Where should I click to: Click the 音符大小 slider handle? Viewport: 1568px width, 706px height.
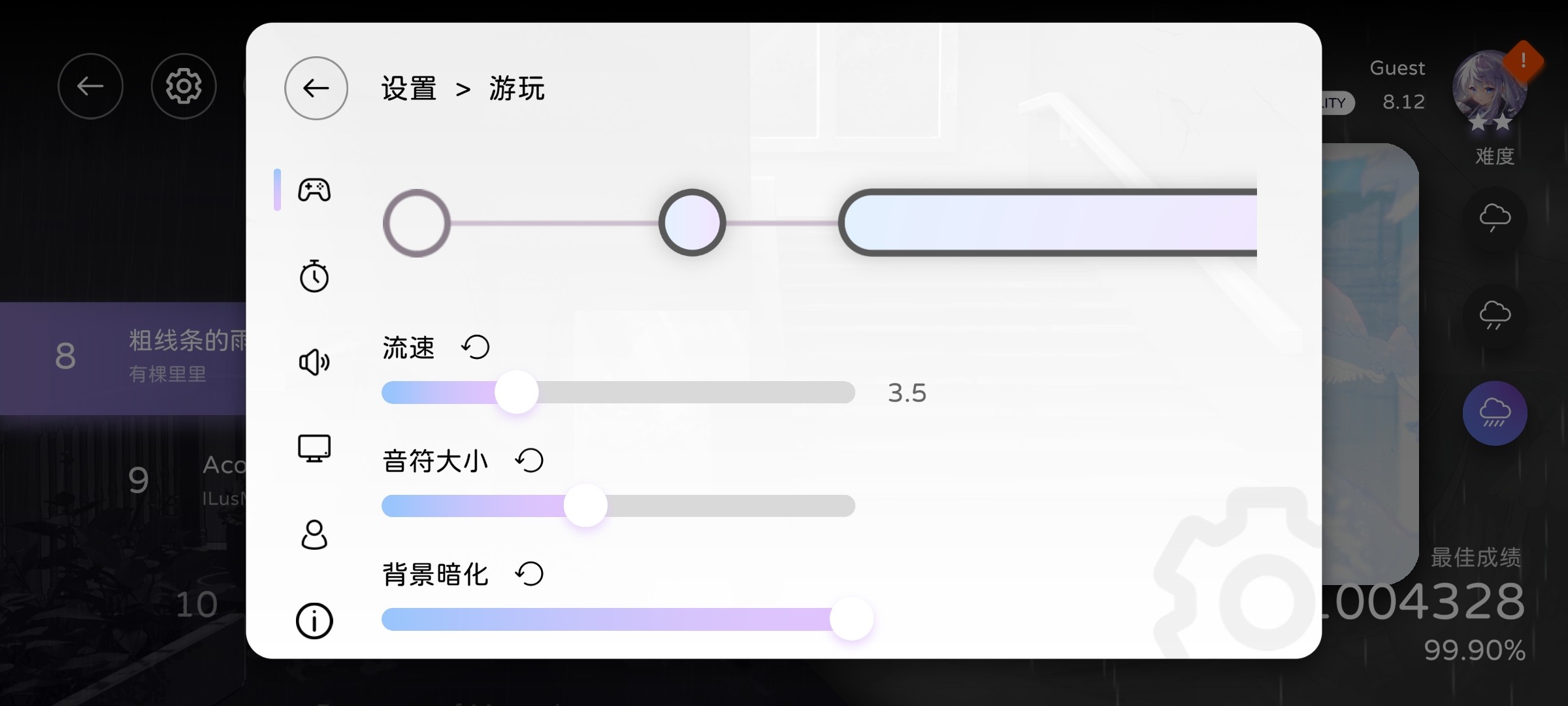click(585, 505)
